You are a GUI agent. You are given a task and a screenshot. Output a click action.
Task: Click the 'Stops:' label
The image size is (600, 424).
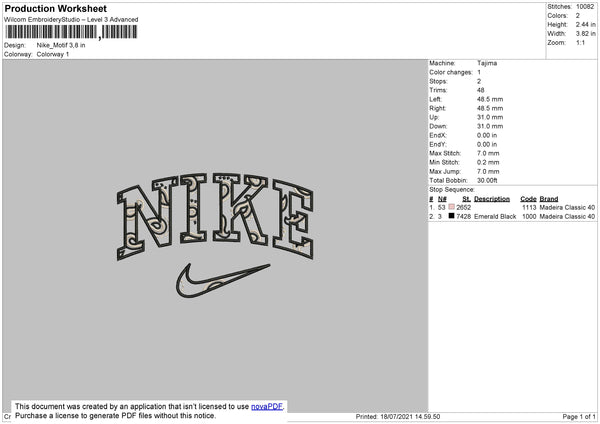[x=438, y=81]
